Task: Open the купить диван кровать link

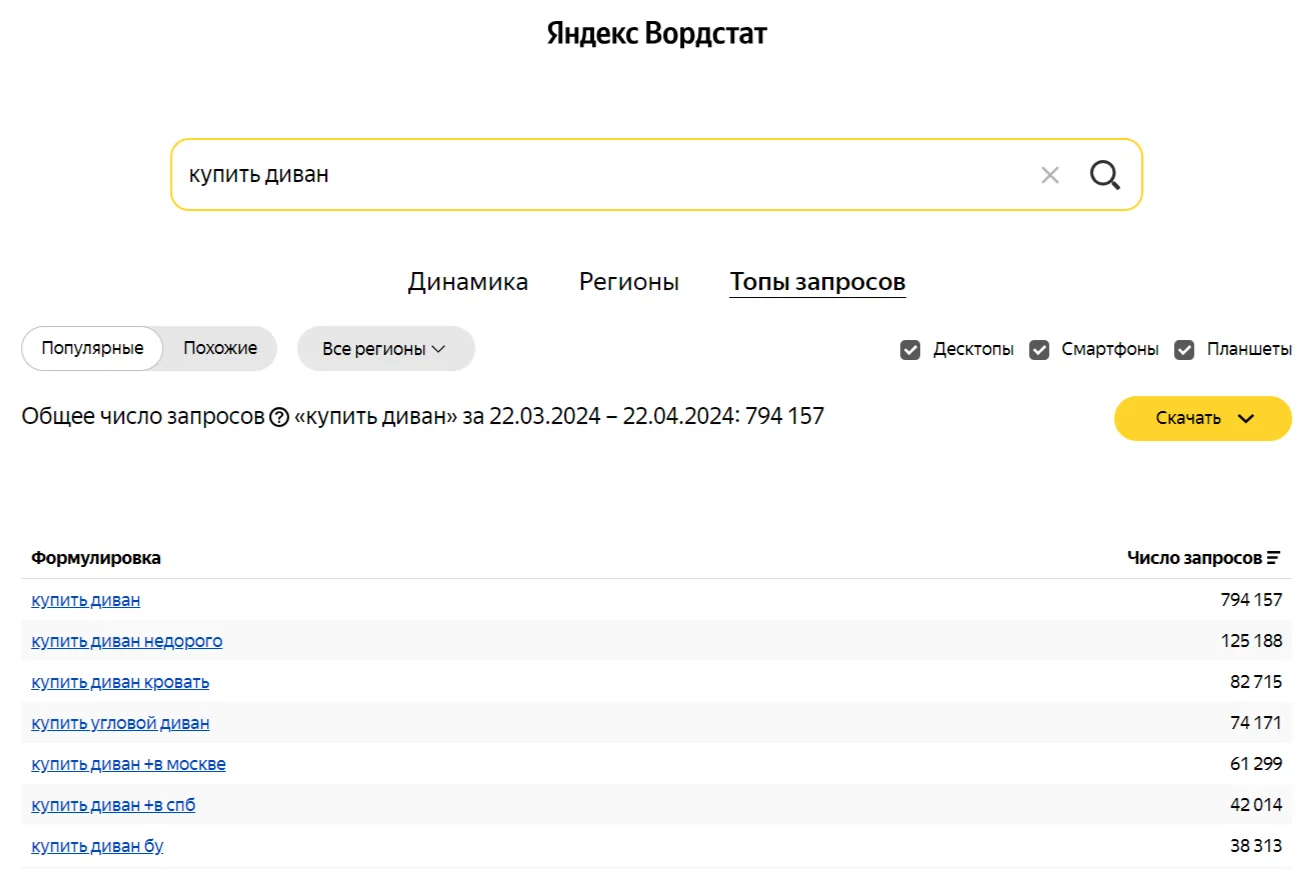Action: (x=120, y=682)
